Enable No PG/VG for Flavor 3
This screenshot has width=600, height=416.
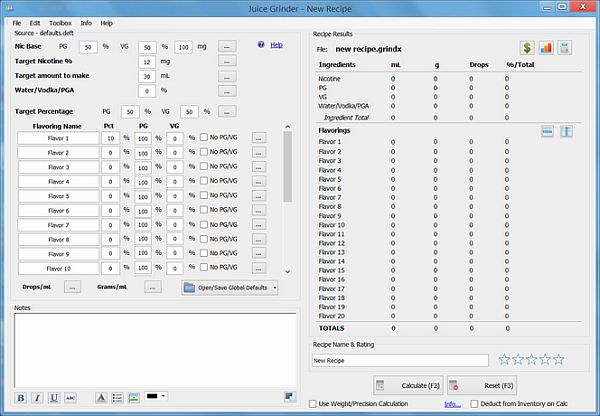[x=204, y=166]
